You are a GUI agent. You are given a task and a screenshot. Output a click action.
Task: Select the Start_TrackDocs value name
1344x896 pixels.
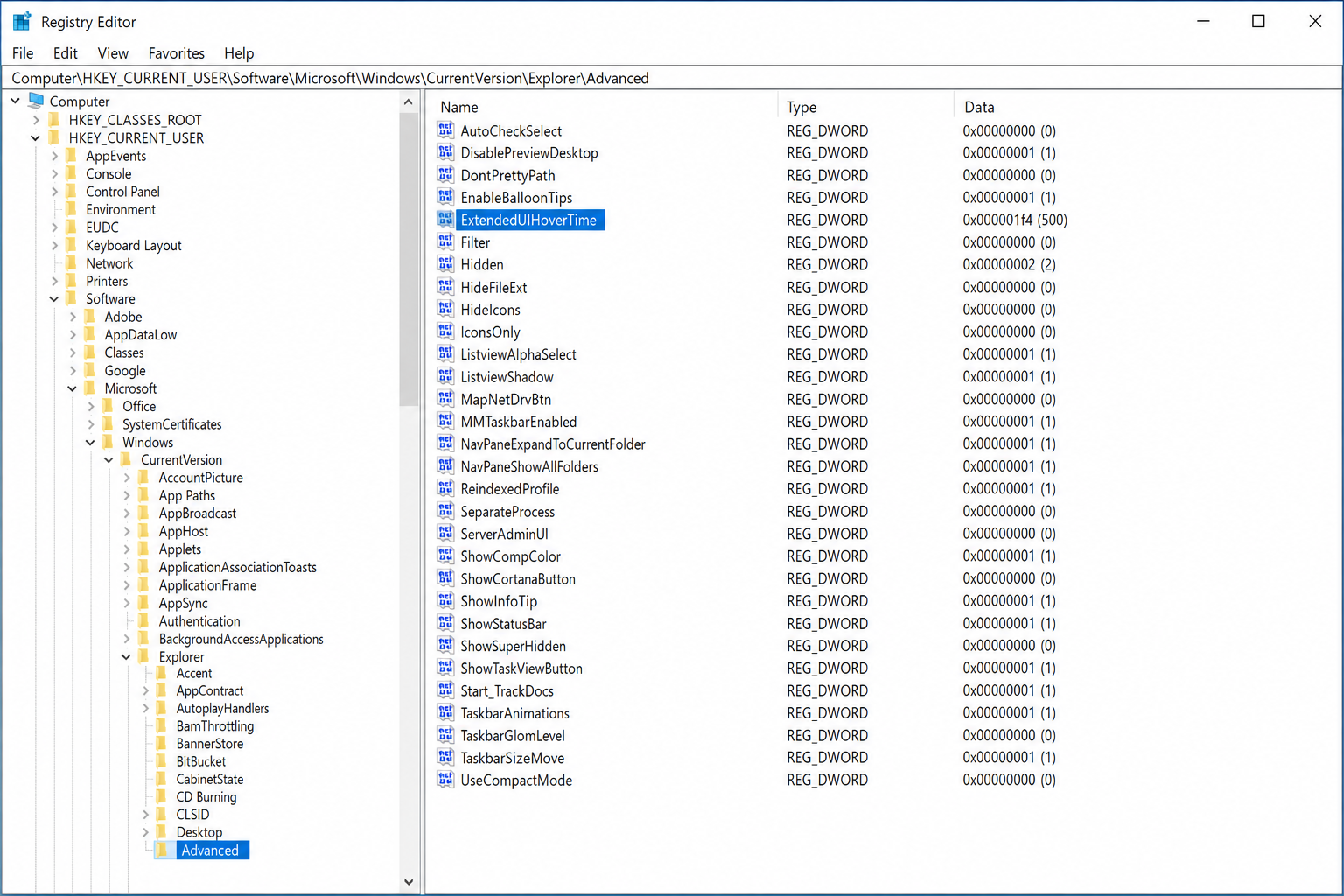pyautogui.click(x=507, y=690)
